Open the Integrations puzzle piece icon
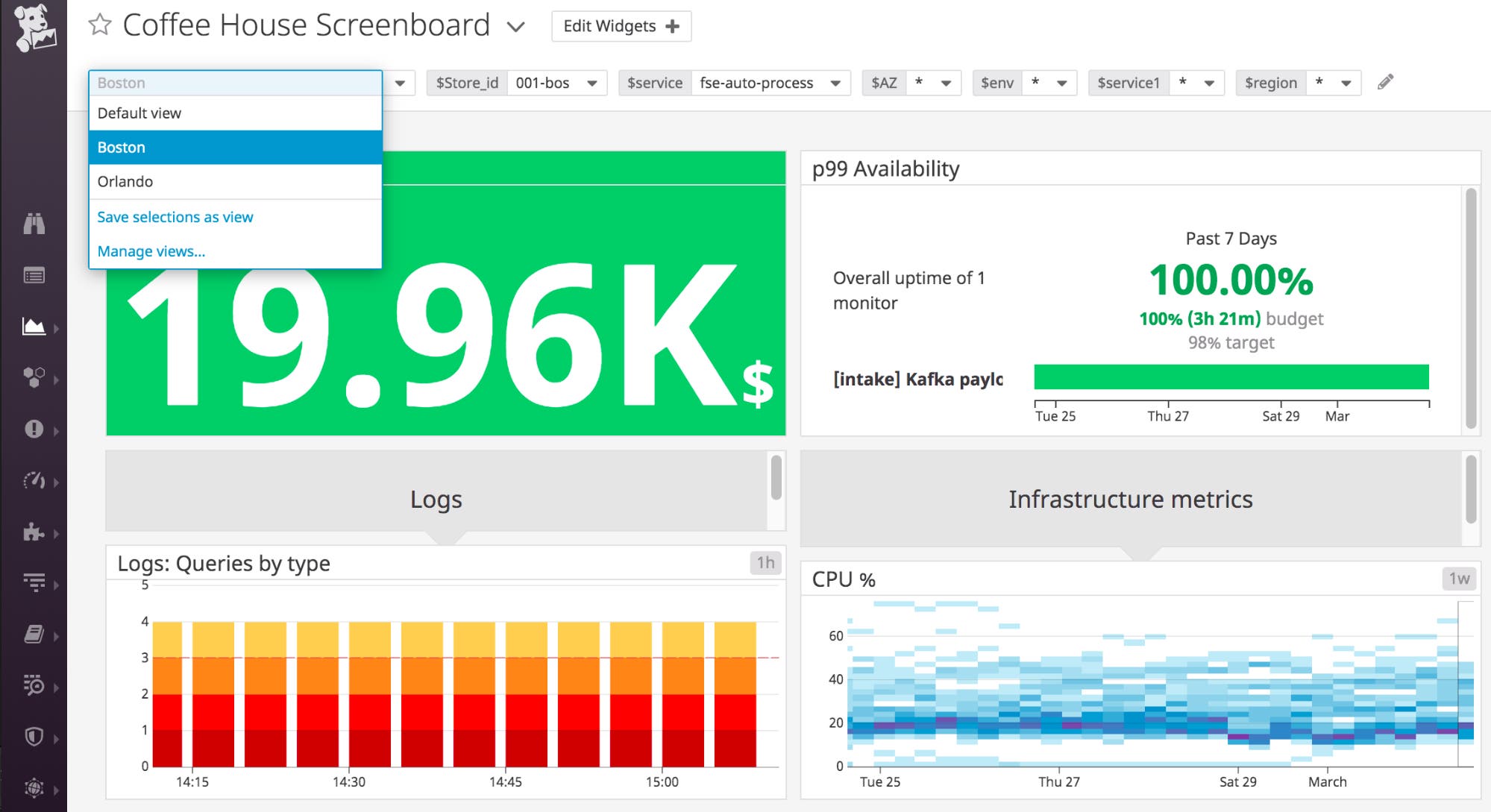The image size is (1491, 812). (x=34, y=532)
